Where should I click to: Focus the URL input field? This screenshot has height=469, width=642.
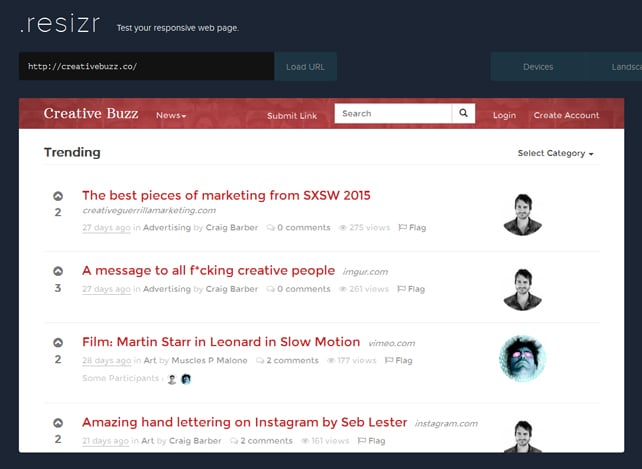pos(146,67)
